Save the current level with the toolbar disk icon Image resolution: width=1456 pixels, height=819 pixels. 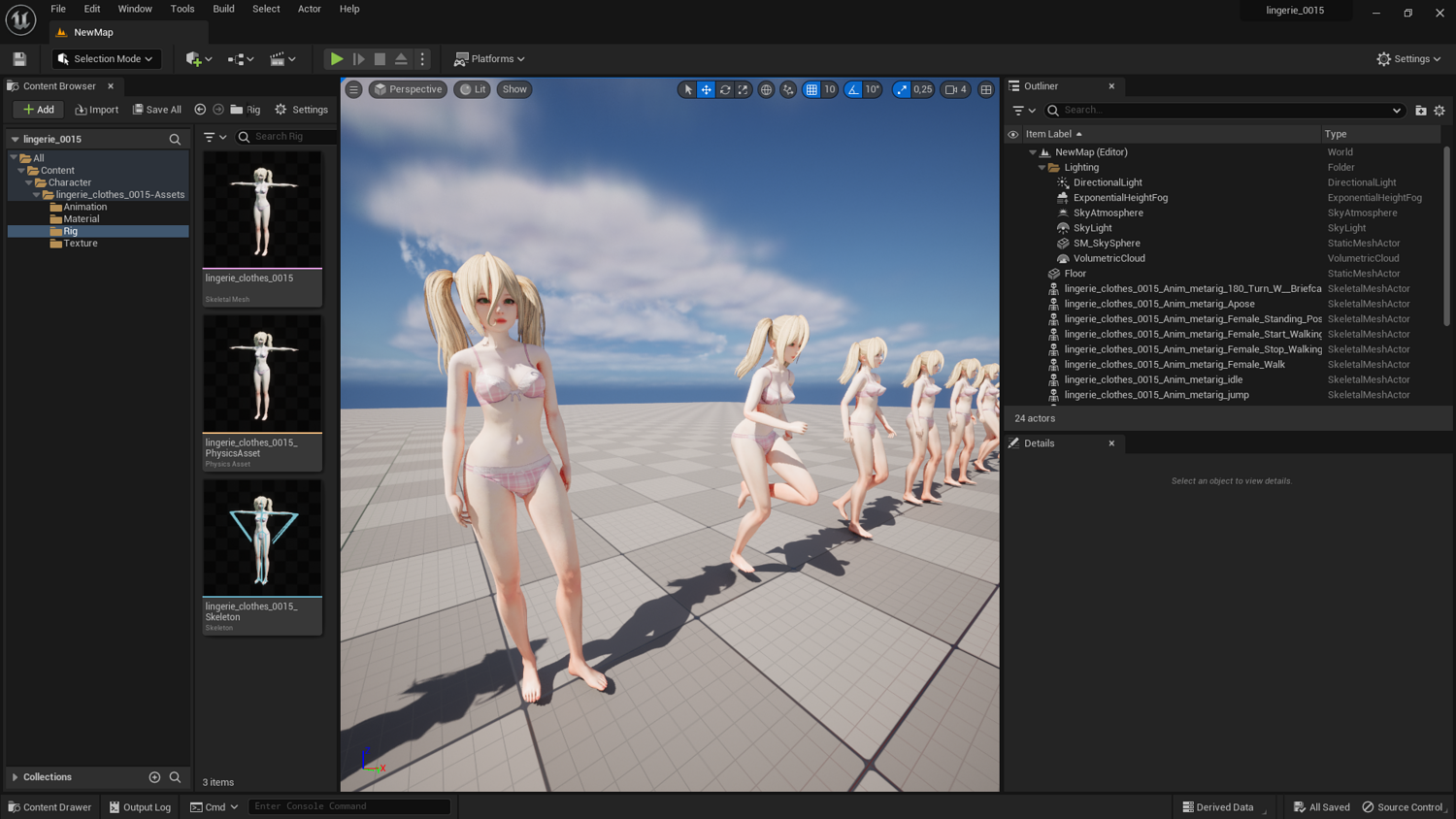[19, 59]
